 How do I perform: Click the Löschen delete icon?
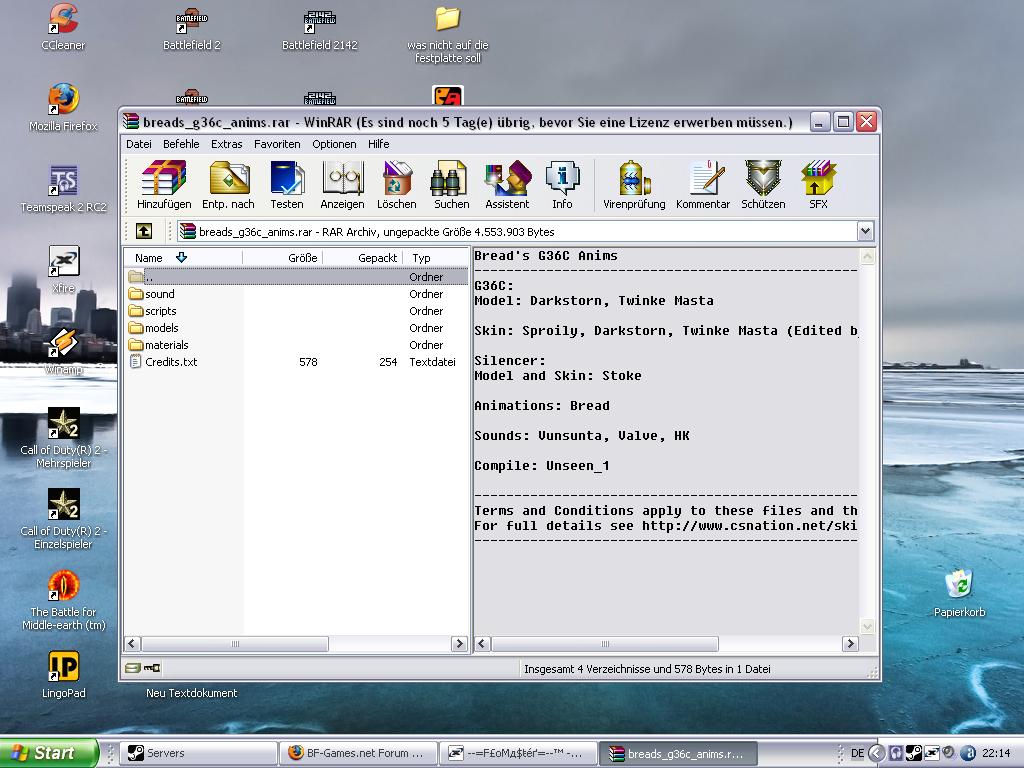click(x=396, y=185)
